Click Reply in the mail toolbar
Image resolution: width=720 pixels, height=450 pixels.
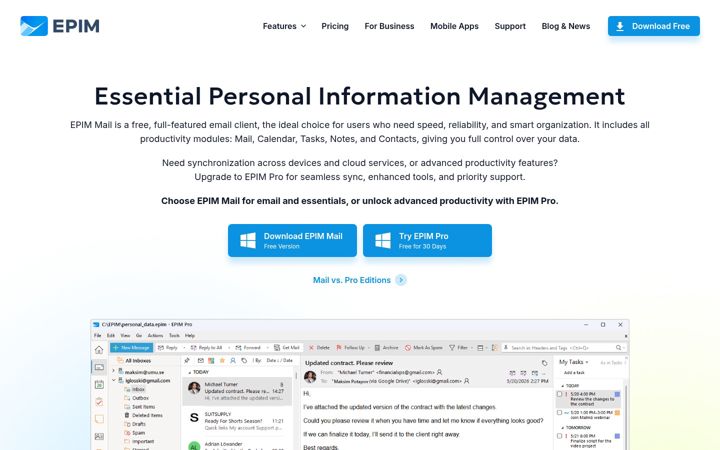(168, 348)
